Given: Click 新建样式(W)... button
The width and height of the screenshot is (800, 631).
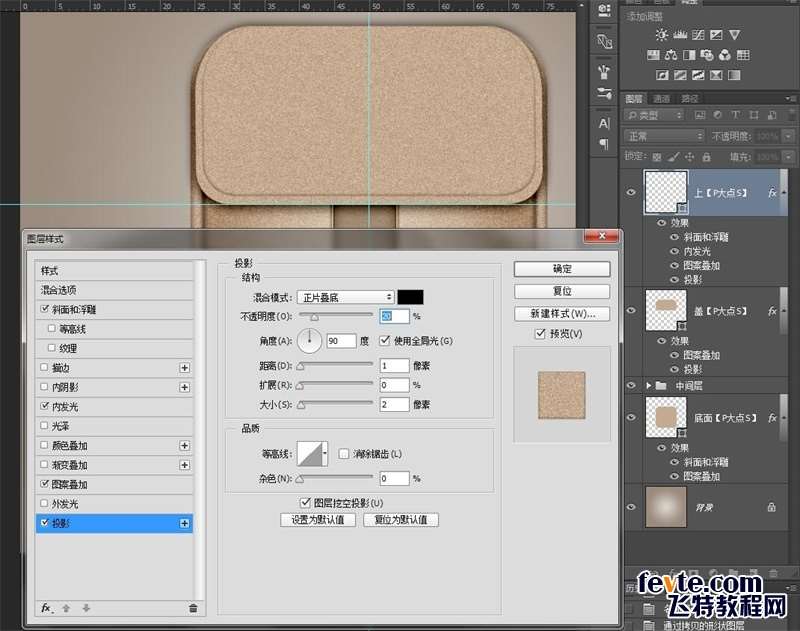Looking at the screenshot, I should click(x=562, y=313).
